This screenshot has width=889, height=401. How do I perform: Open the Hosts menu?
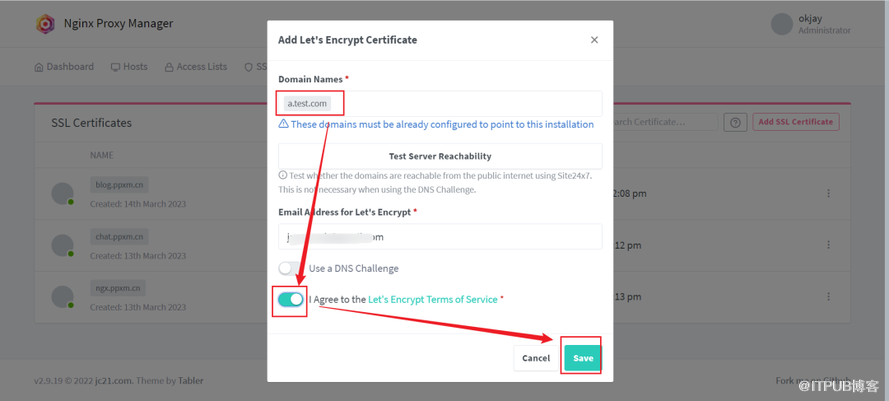pos(129,67)
